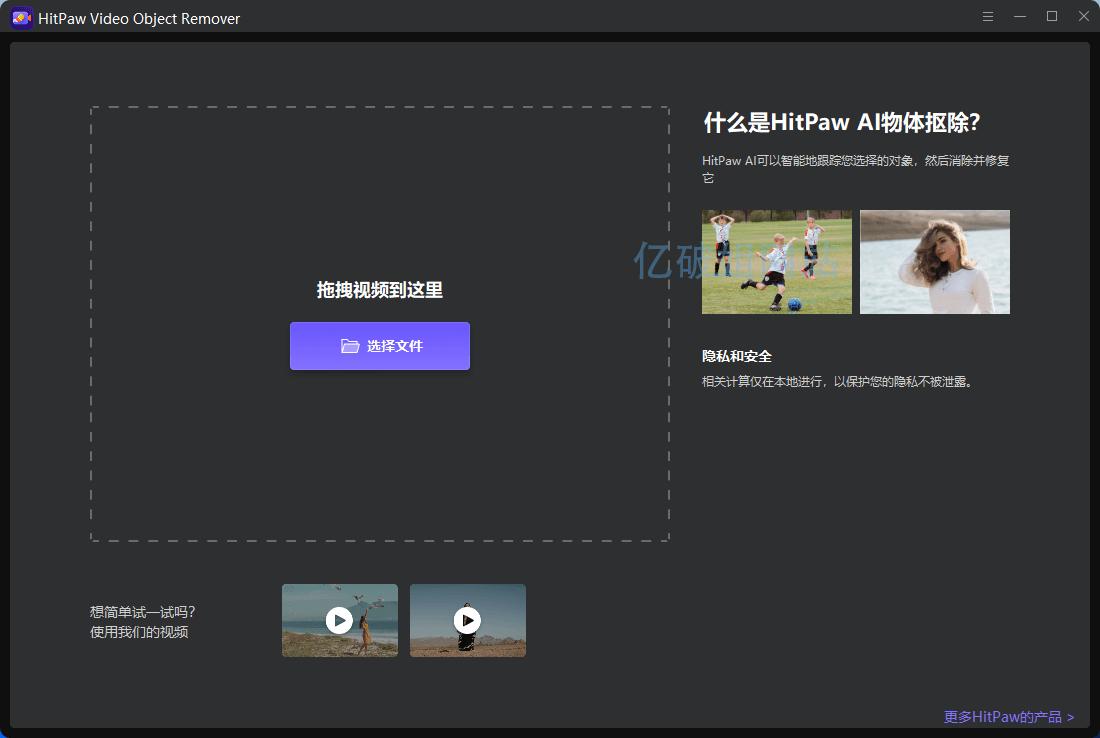Click the folder icon on the 选择文件 button
Viewport: 1100px width, 738px height.
click(348, 345)
